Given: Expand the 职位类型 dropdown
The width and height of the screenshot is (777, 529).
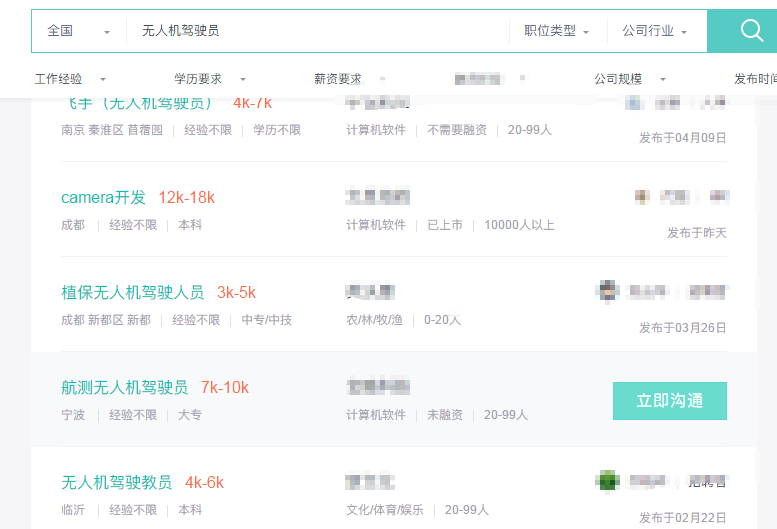Looking at the screenshot, I should click(x=557, y=31).
